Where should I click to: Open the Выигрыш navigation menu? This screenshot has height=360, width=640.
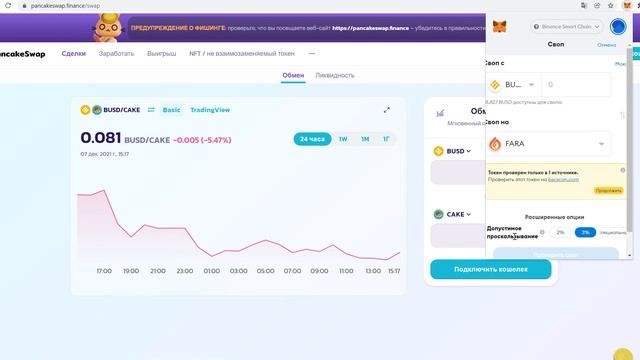162,53
